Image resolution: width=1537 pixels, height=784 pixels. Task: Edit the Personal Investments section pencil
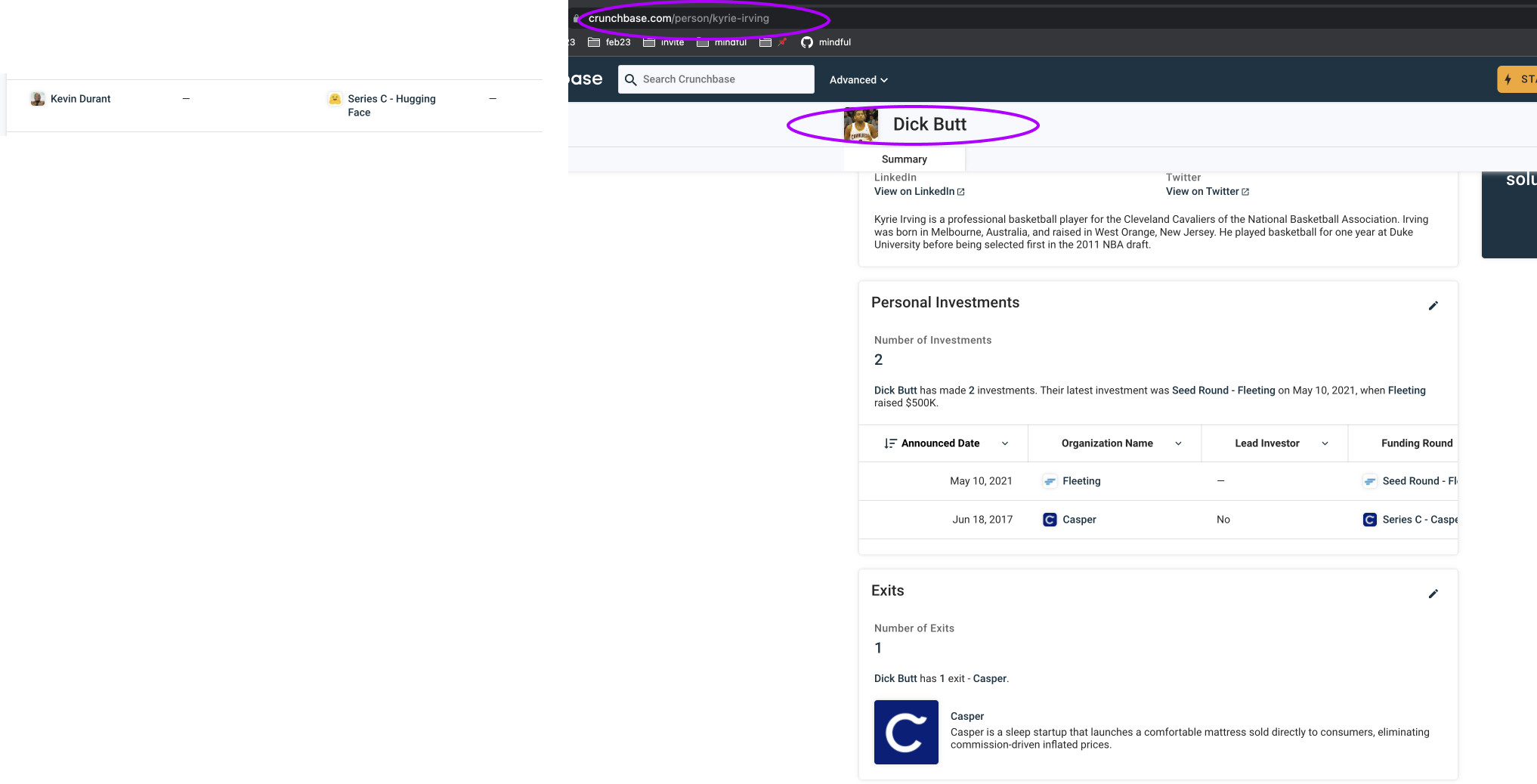click(1433, 306)
